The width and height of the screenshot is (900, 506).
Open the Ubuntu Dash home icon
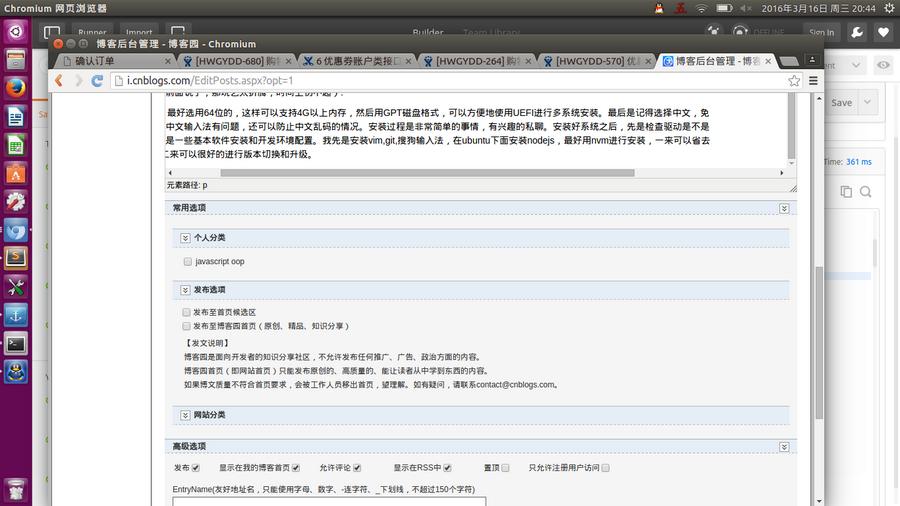coord(15,31)
